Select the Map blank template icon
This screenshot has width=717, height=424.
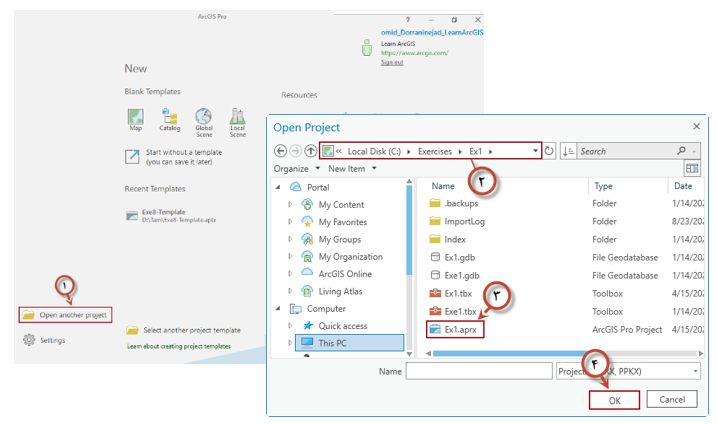tap(135, 116)
